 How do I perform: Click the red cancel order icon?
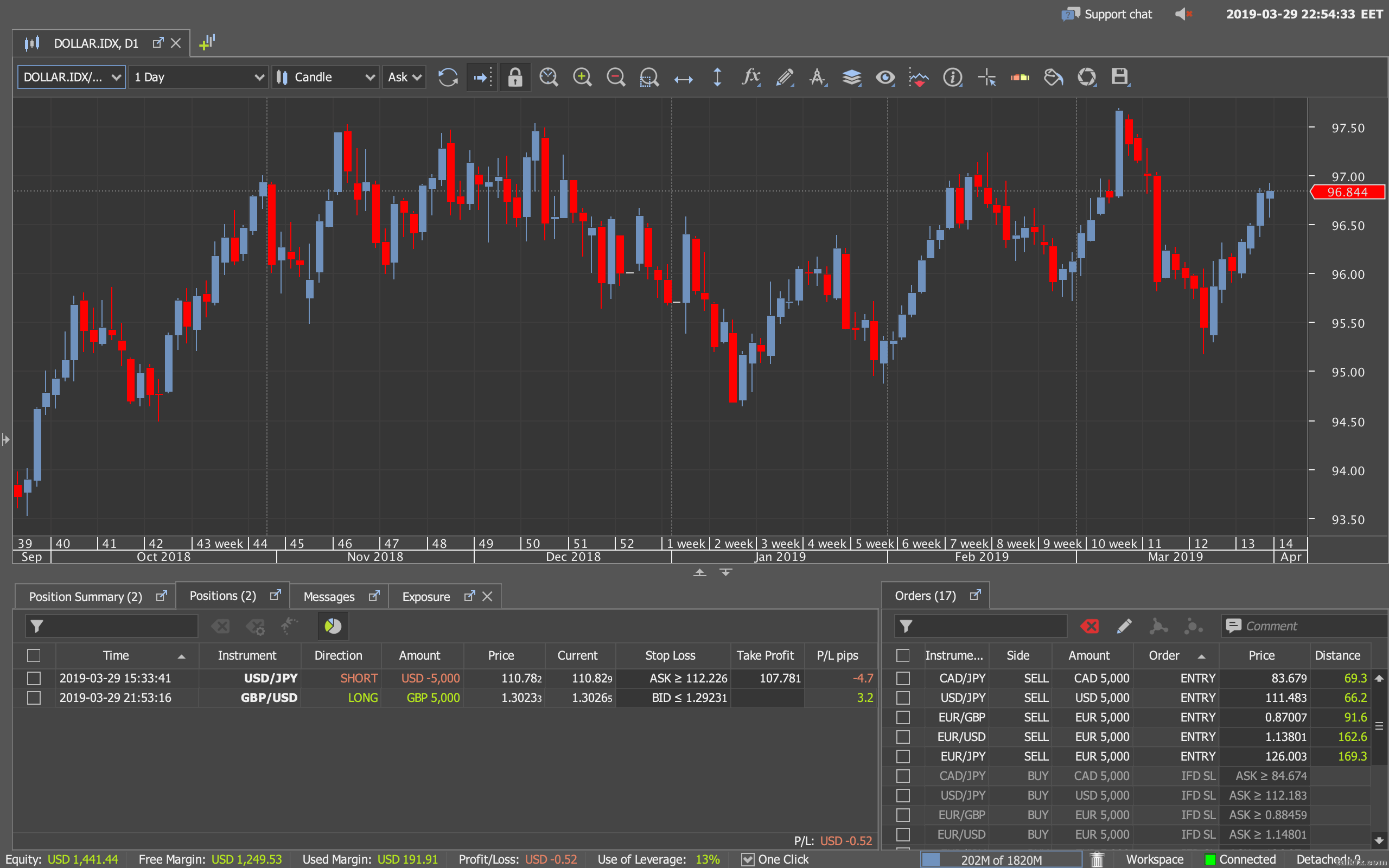tap(1090, 626)
